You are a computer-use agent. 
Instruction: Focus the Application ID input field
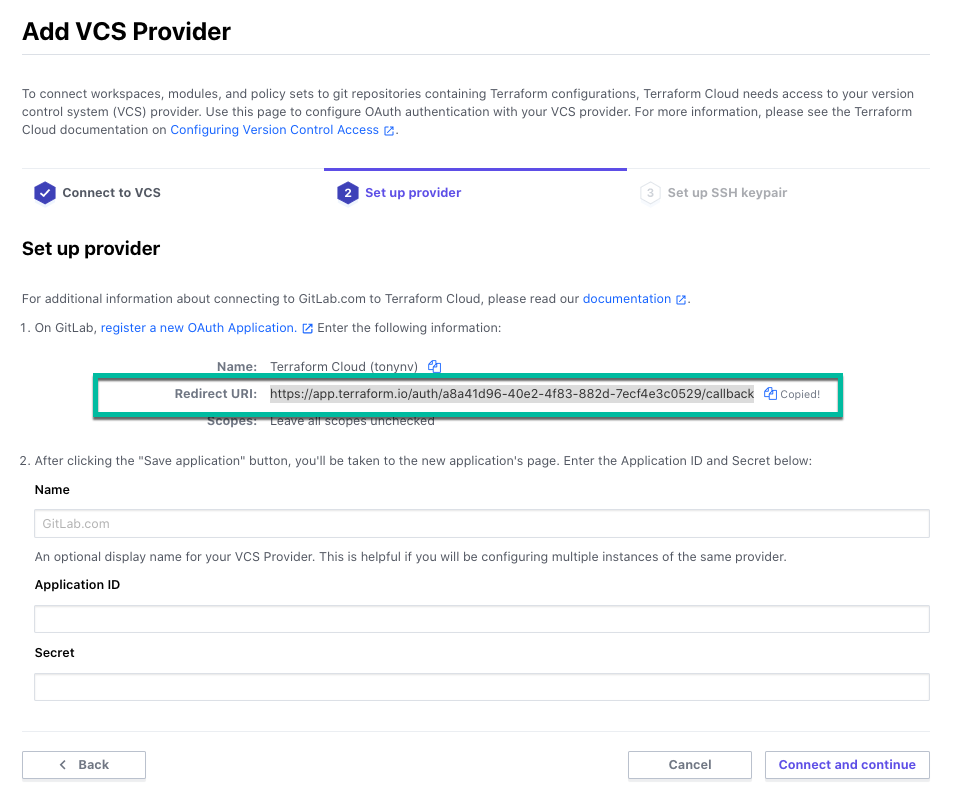point(482,619)
